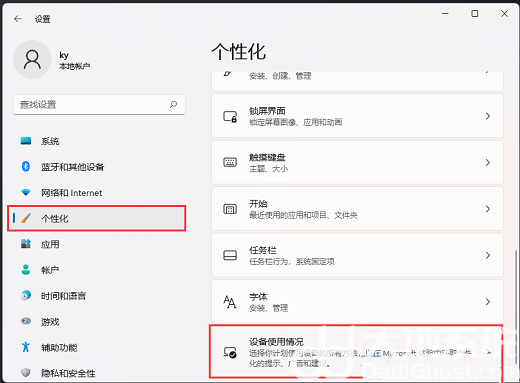Image resolution: width=520 pixels, height=383 pixels.
Task: Open the 字体 settings card
Action: click(357, 302)
